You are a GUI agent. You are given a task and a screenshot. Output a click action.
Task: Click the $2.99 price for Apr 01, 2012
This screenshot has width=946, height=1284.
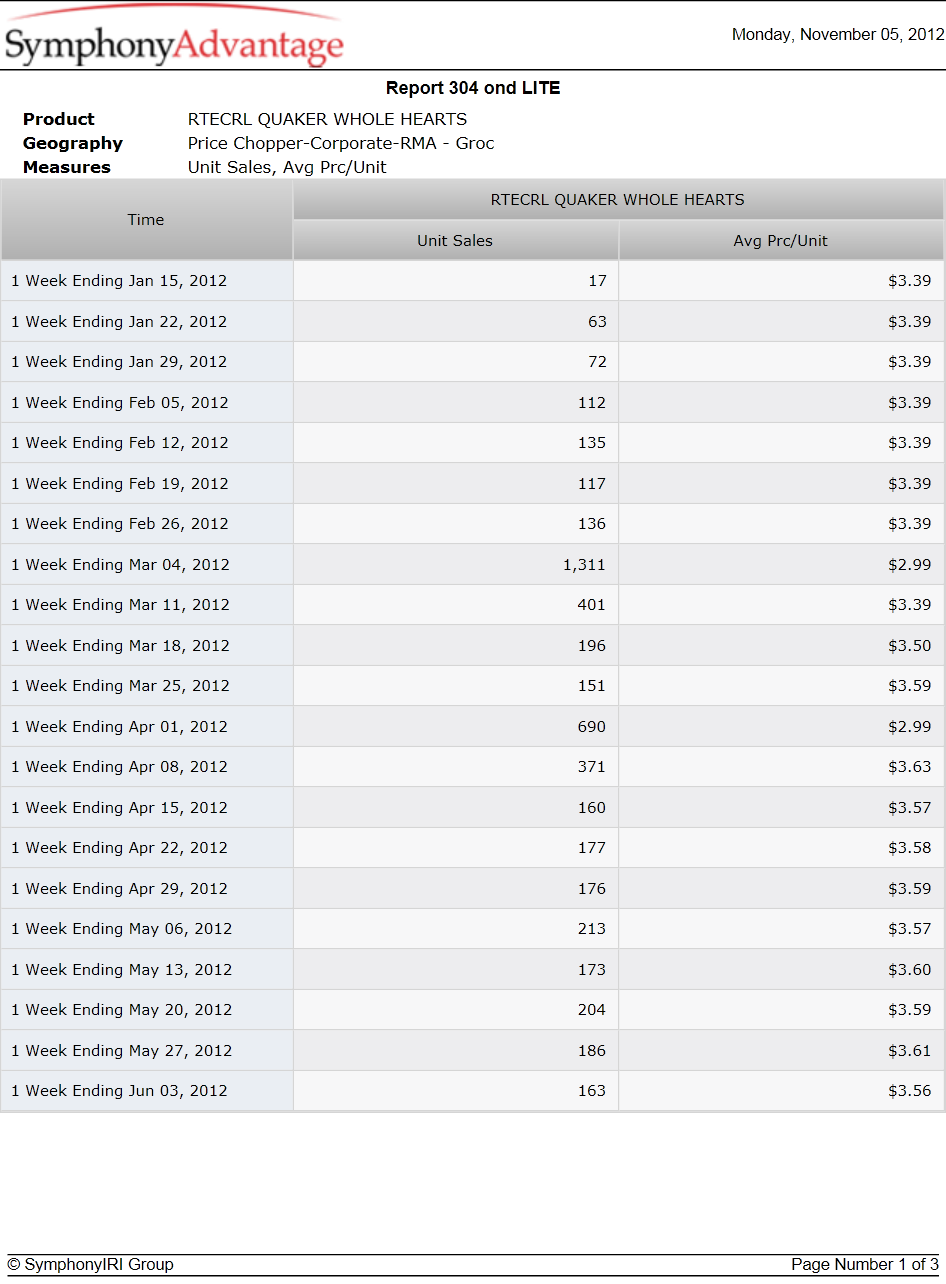click(x=910, y=727)
